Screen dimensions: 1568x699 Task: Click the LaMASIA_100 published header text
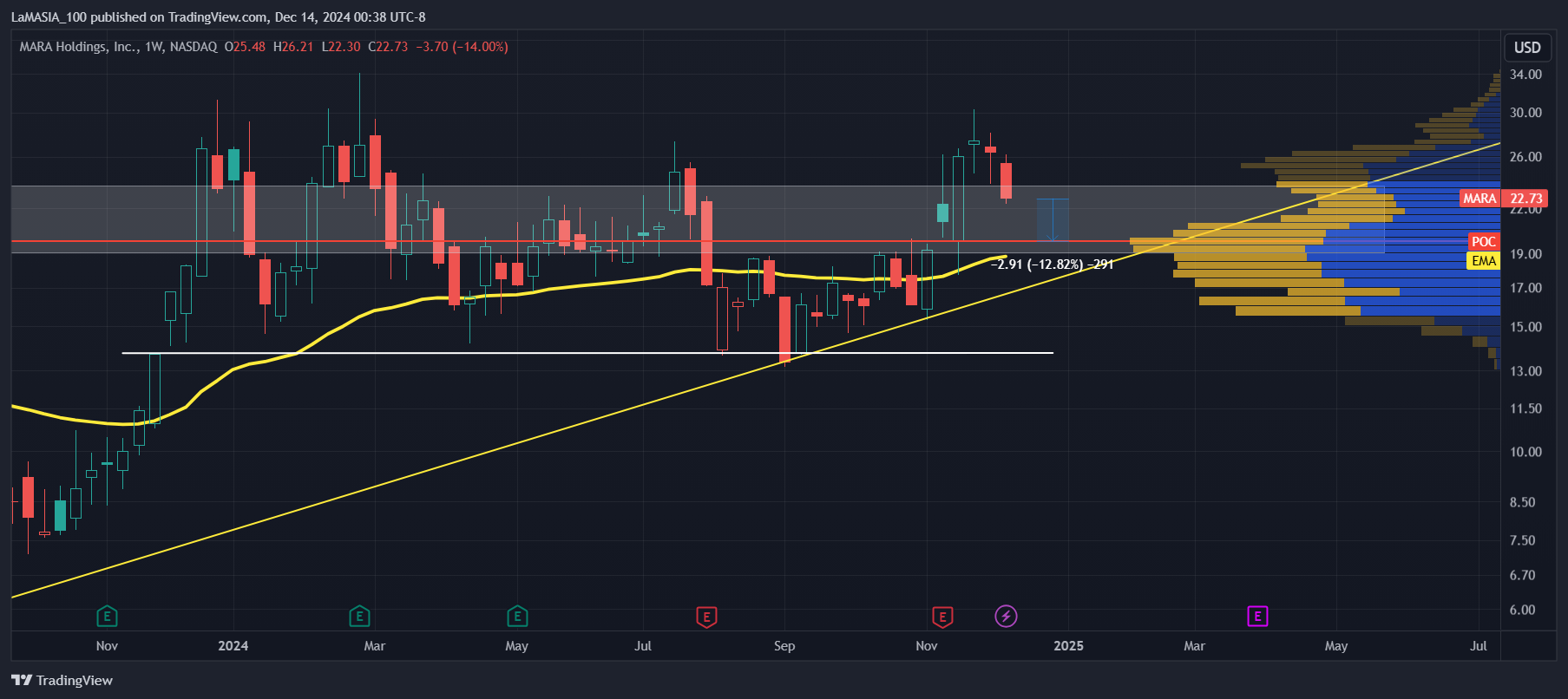pos(218,16)
